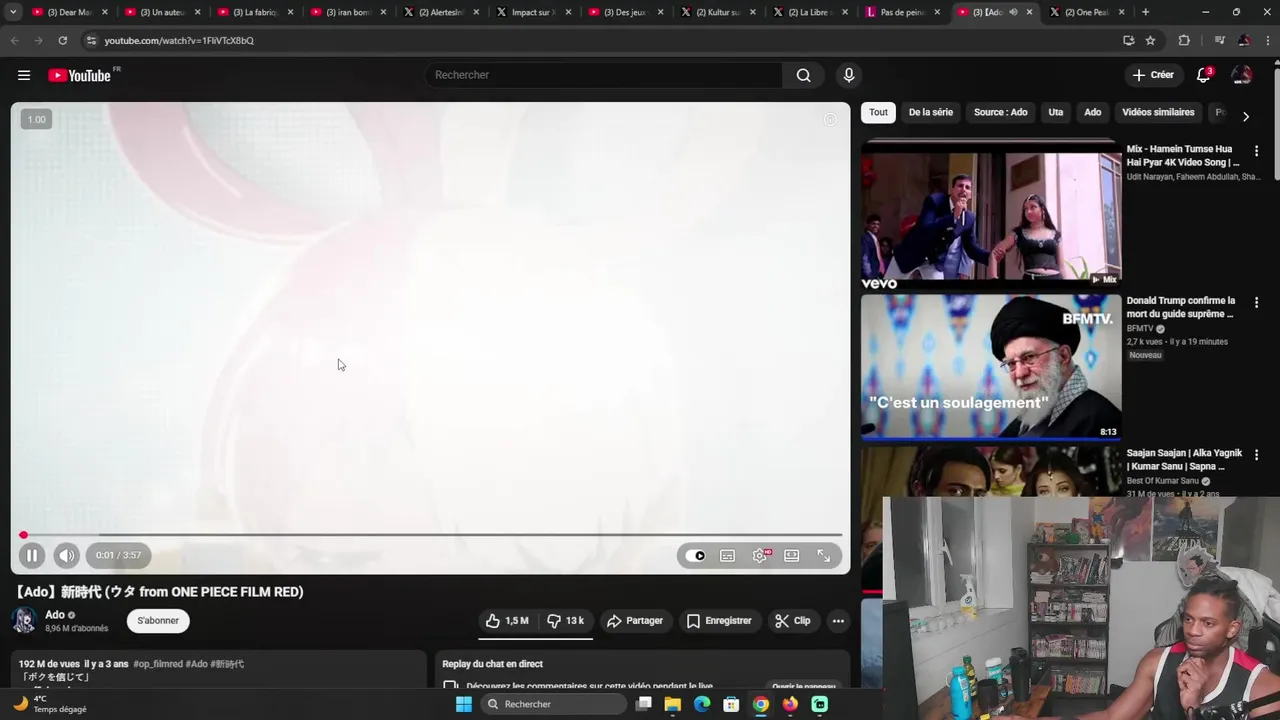1280x720 pixels.
Task: Share the video via Partager
Action: coord(635,621)
